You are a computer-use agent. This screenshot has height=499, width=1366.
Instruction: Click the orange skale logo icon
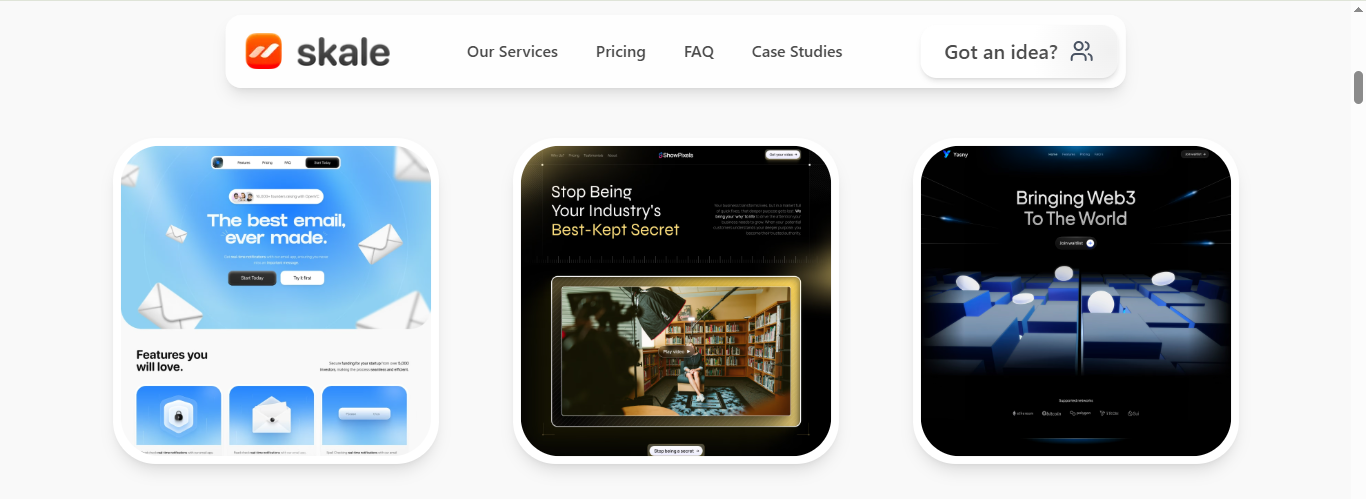click(x=264, y=51)
